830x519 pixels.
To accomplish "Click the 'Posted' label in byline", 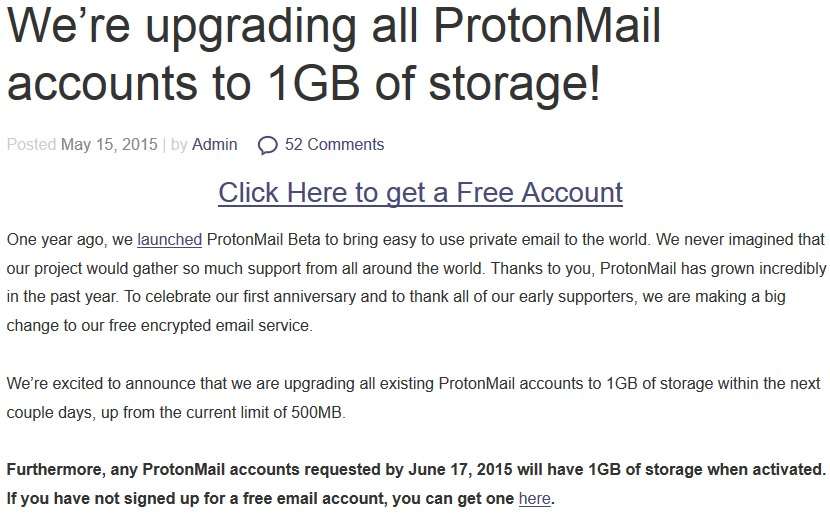I will (31, 145).
